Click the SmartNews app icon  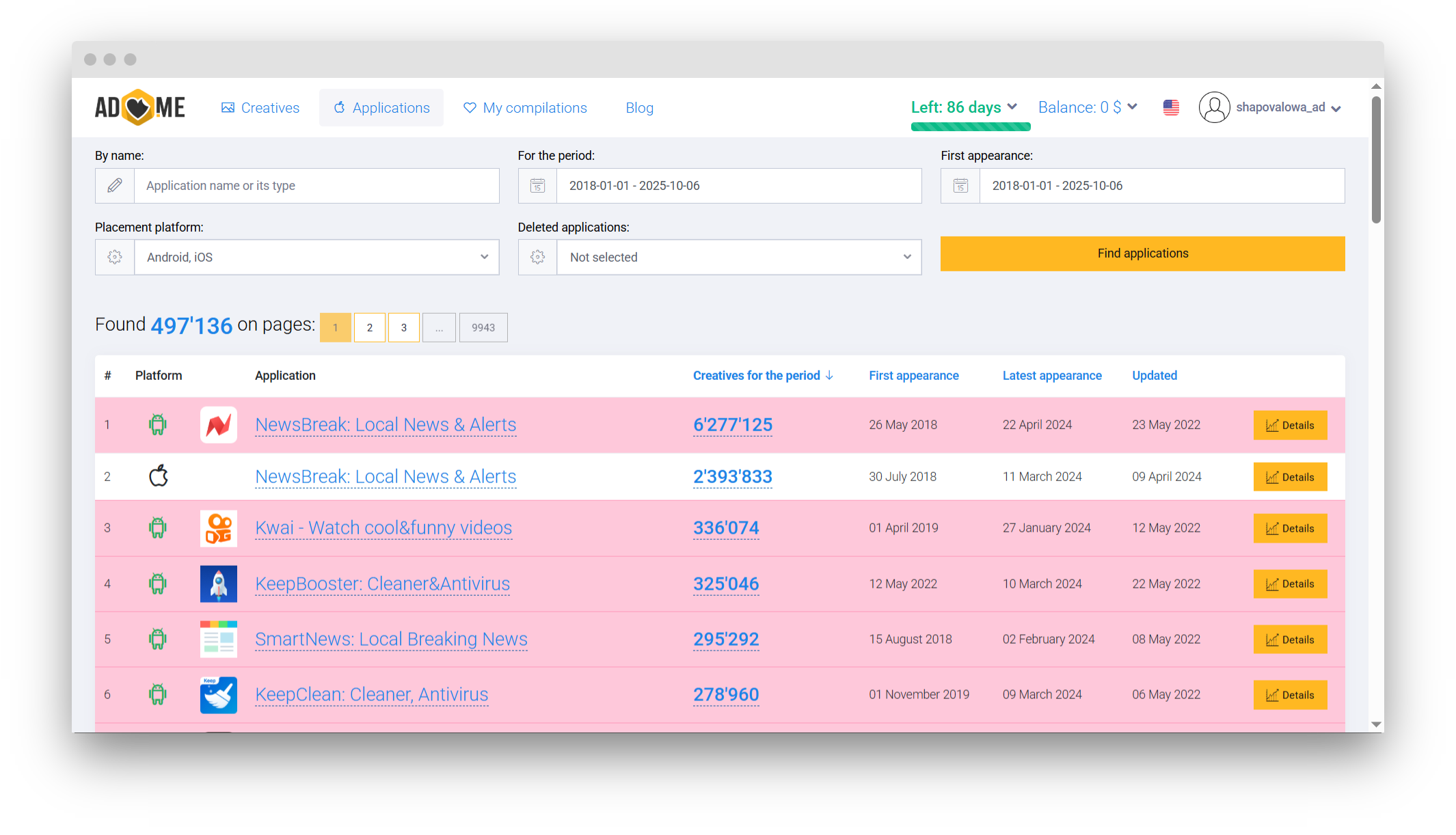point(218,639)
